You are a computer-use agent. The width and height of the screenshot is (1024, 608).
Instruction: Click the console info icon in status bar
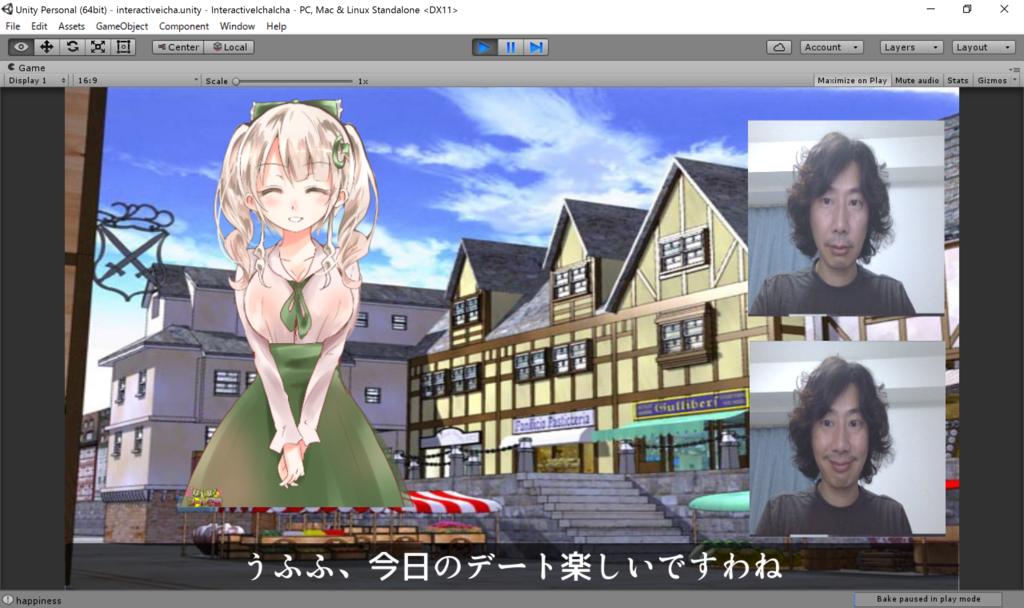click(x=8, y=600)
